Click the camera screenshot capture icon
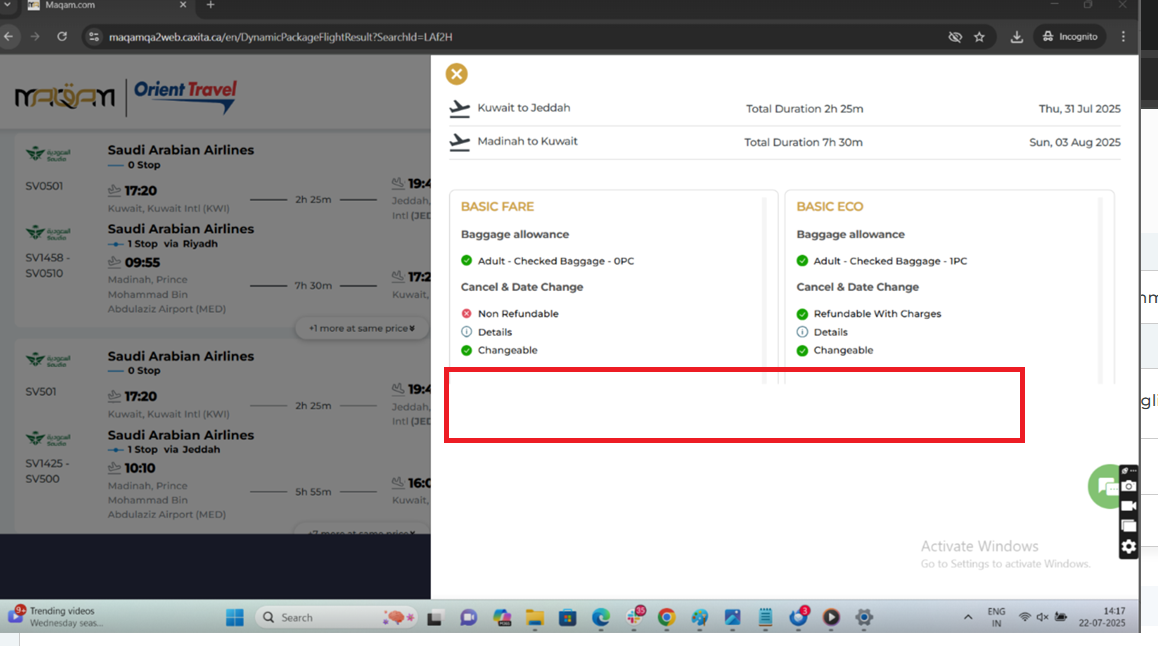The width and height of the screenshot is (1158, 646). (1128, 486)
